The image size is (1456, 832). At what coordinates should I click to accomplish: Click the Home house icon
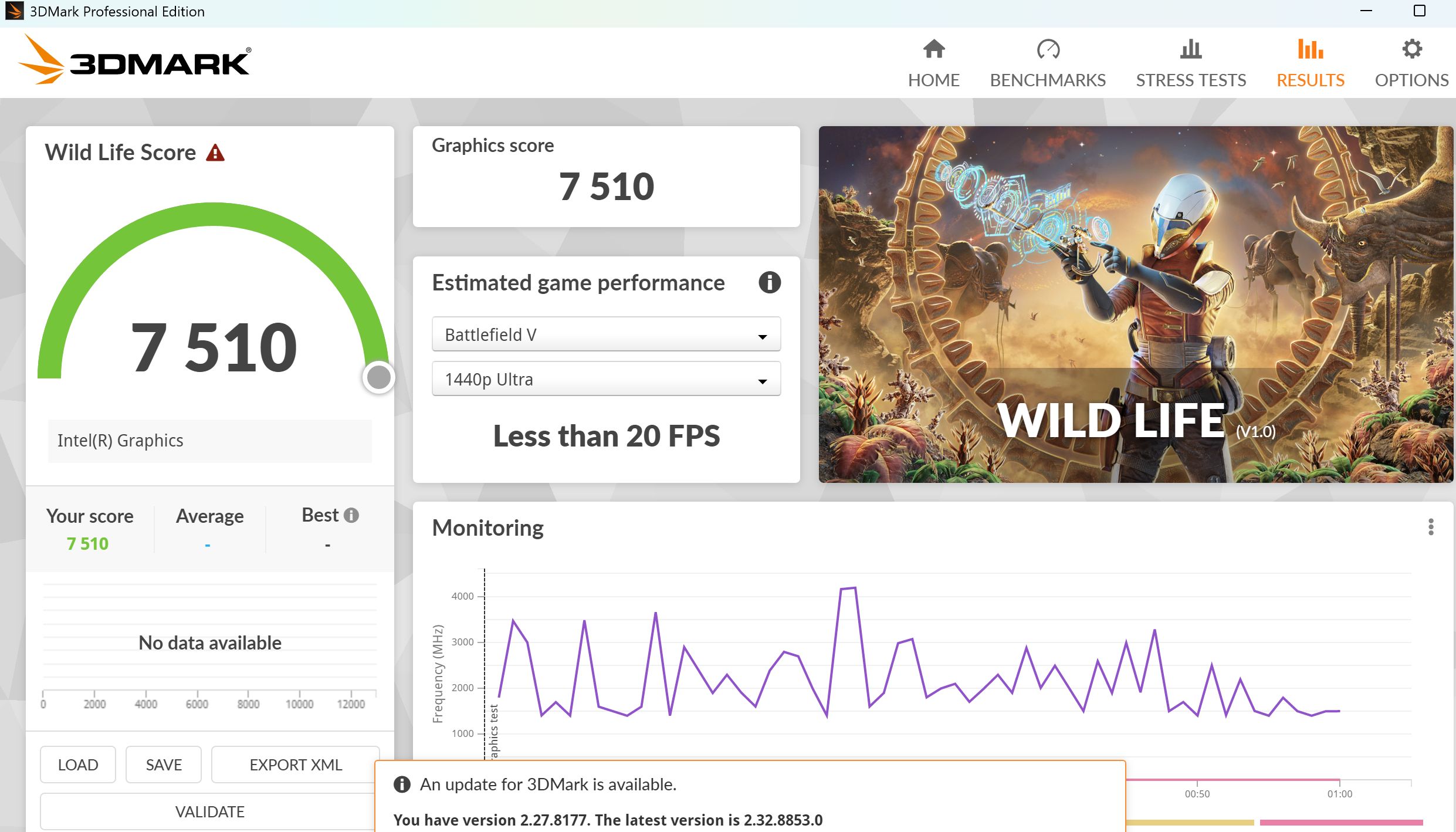(933, 49)
